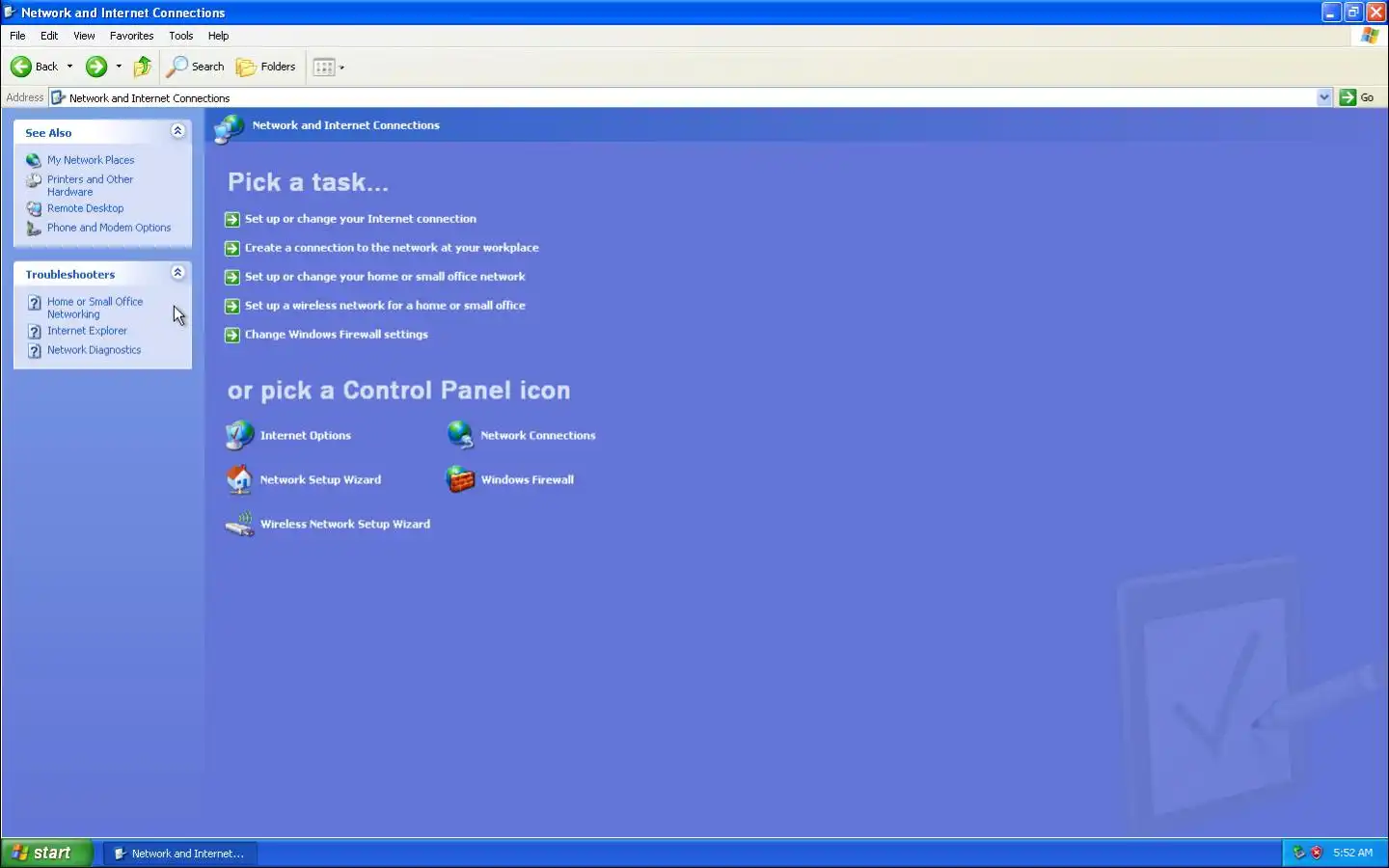Toggle the Folders pane toolbar button
Image resolution: width=1389 pixels, height=868 pixels.
pyautogui.click(x=266, y=67)
